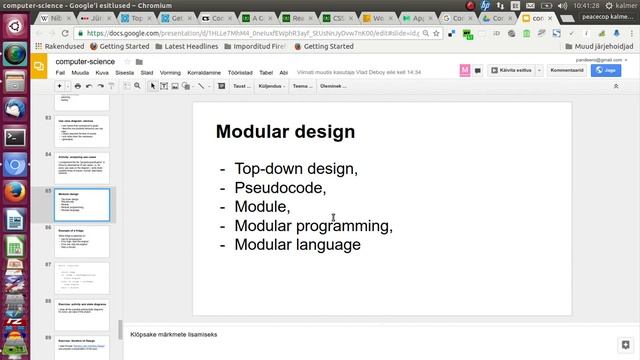Click the print icon in toolbar
The width and height of the screenshot is (640, 360).
click(78, 86)
